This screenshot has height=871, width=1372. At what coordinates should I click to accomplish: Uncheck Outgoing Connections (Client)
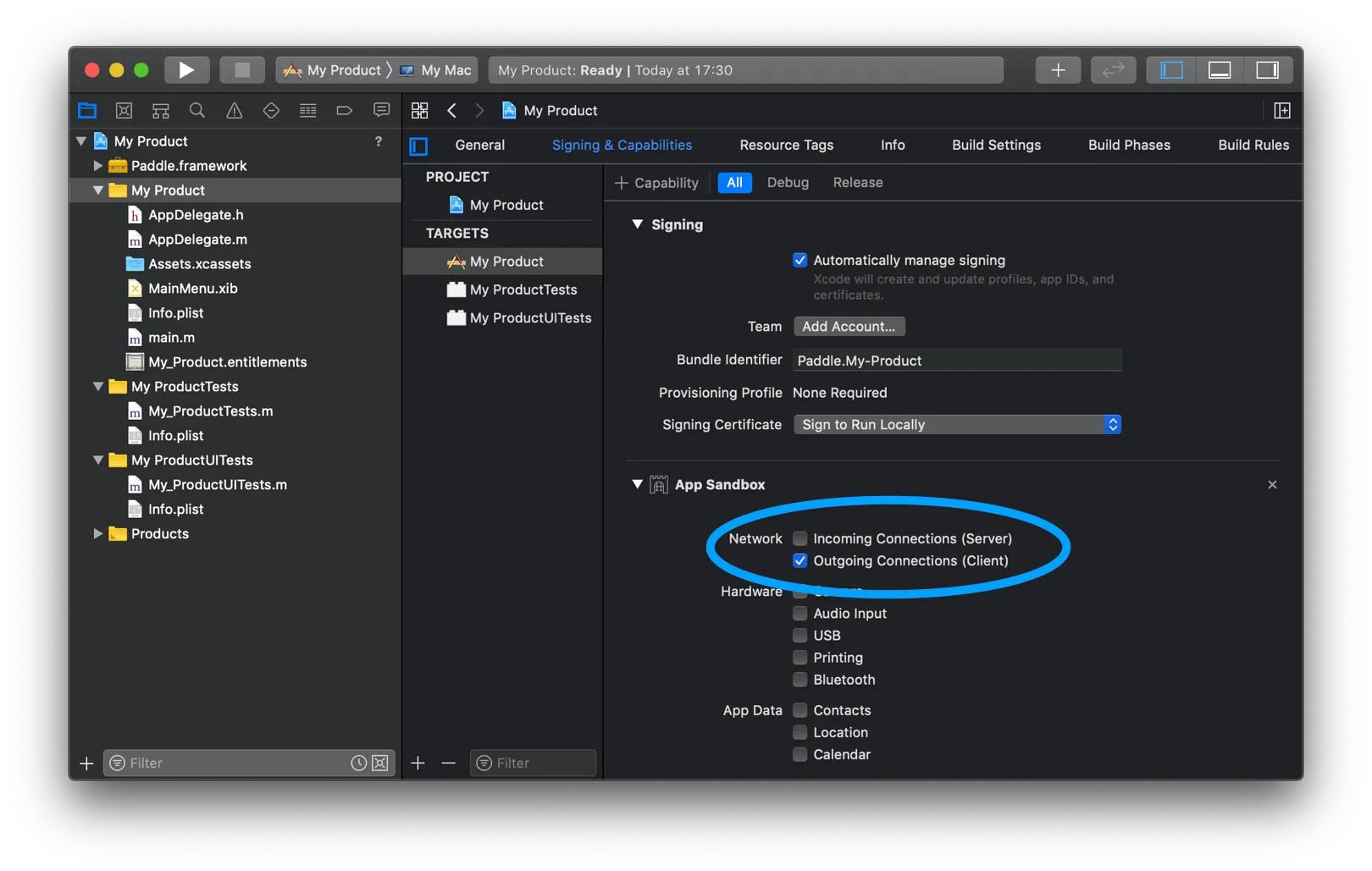click(x=800, y=561)
